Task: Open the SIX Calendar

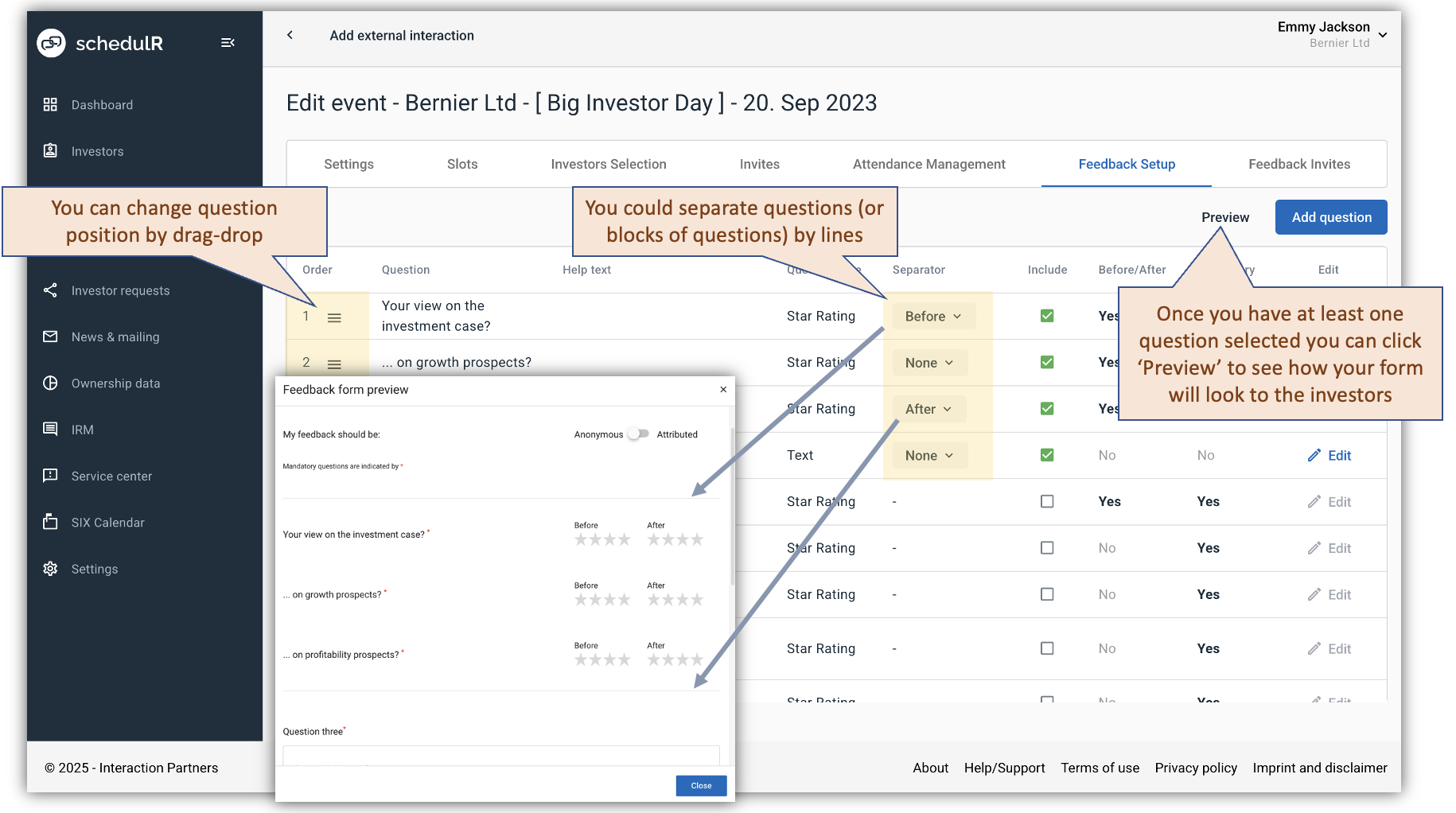Action: (107, 522)
